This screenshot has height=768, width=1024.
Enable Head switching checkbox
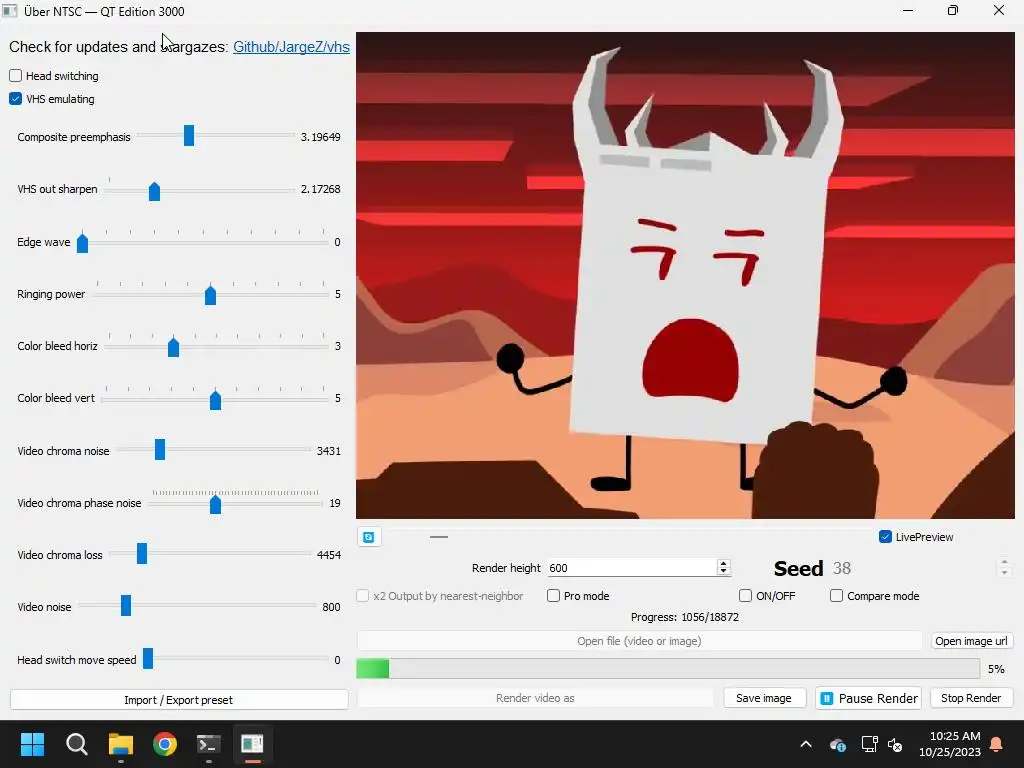pos(16,76)
